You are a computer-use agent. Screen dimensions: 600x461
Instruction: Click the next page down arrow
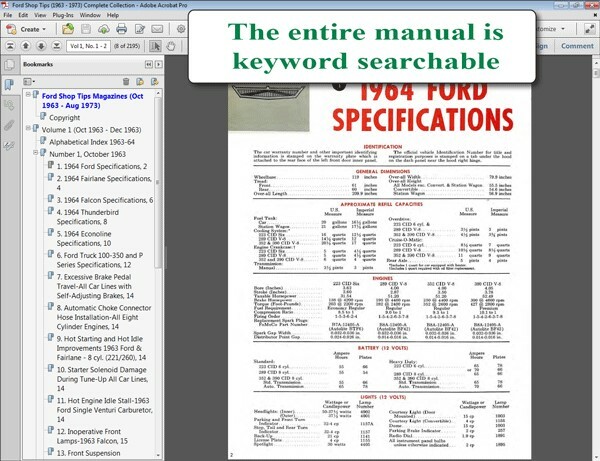[41, 46]
